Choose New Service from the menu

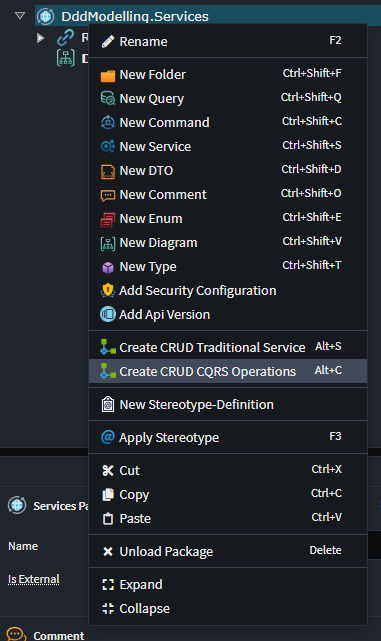click(x=228, y=146)
